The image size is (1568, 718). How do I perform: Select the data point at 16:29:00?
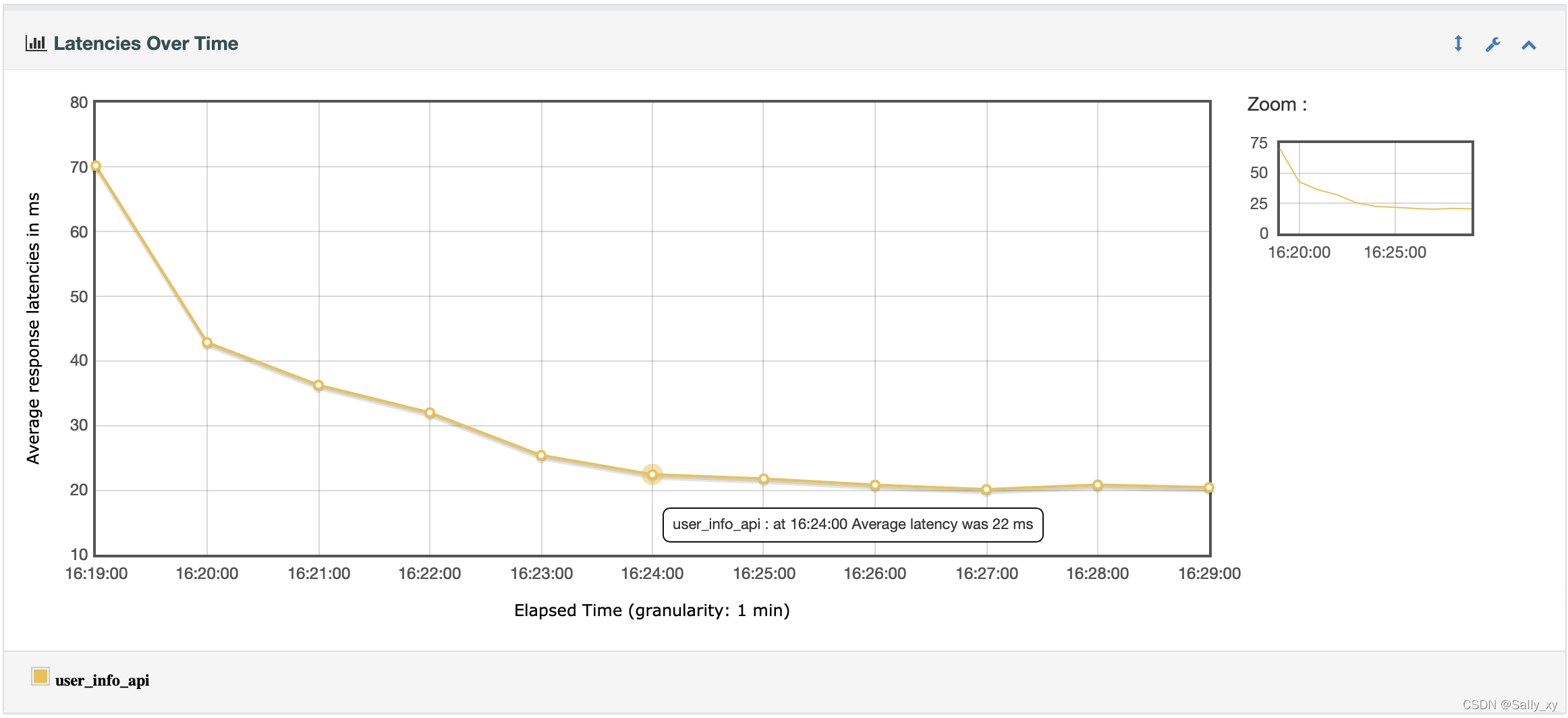(1209, 488)
